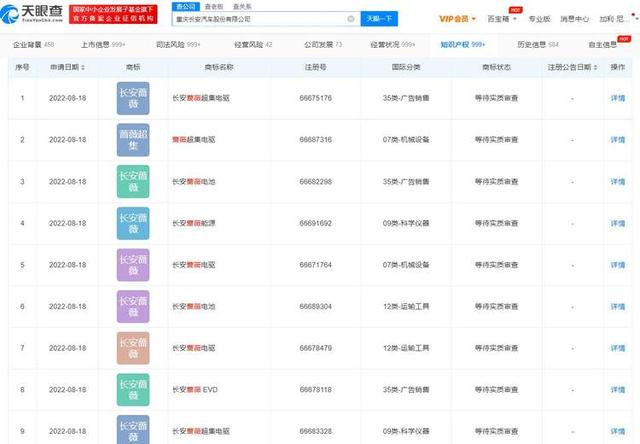The width and height of the screenshot is (640, 444).
Task: Select 查关系 search mode tab
Action: (242, 7)
